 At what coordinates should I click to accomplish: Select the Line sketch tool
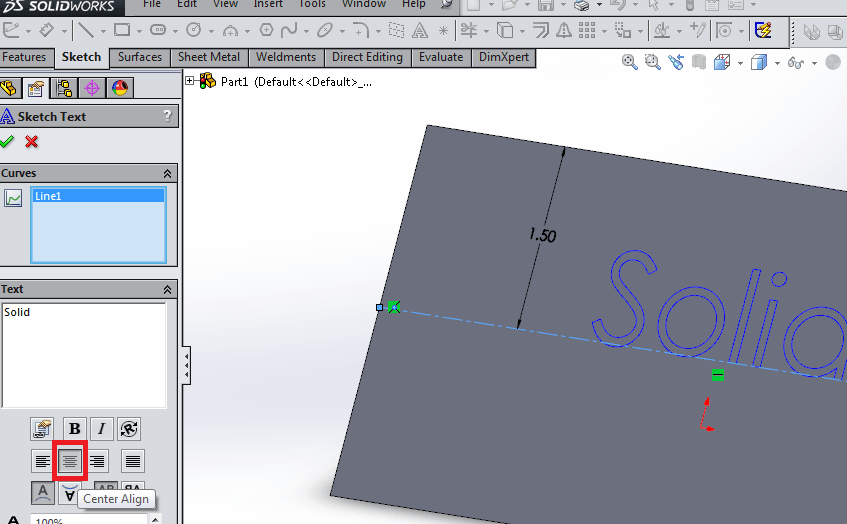click(x=87, y=30)
